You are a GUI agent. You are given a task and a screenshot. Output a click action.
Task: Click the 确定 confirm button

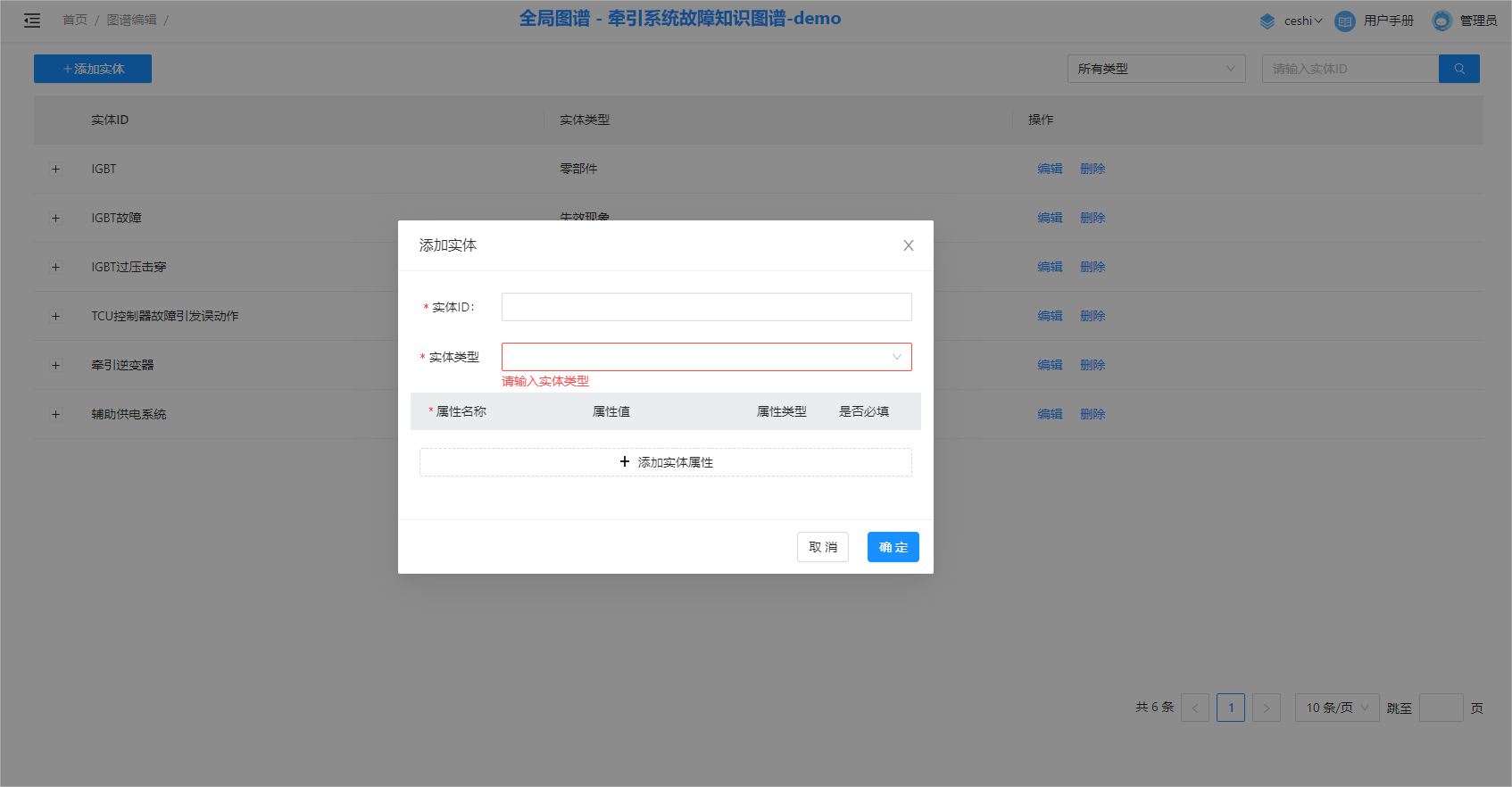893,547
